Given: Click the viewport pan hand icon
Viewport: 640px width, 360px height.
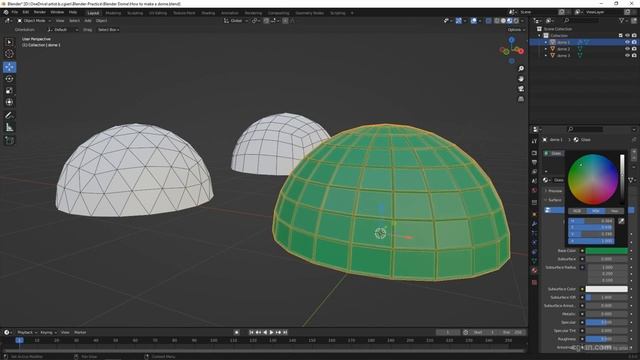Looking at the screenshot, I should pos(521,79).
